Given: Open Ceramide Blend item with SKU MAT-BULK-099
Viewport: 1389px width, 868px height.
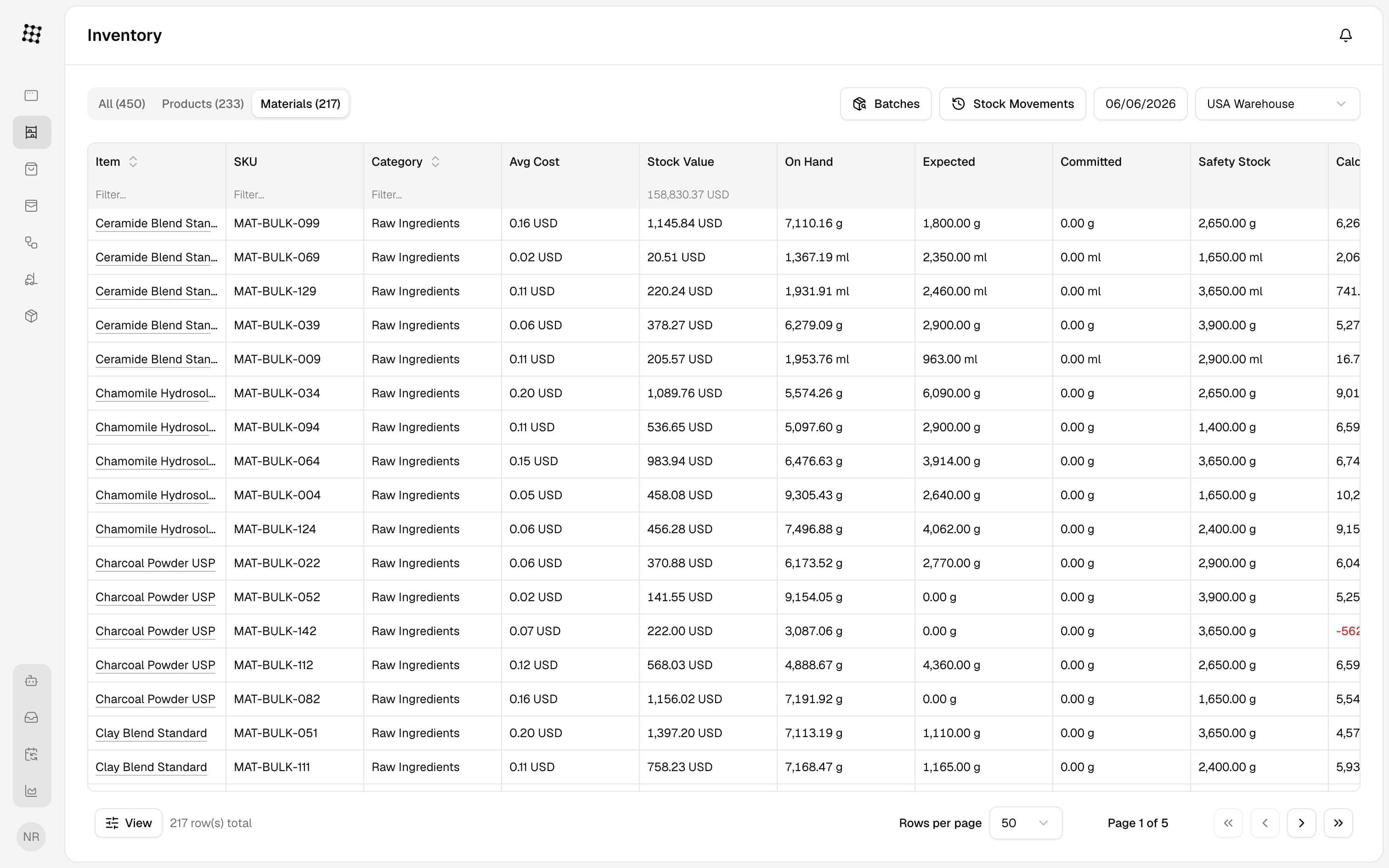Looking at the screenshot, I should click(x=156, y=223).
